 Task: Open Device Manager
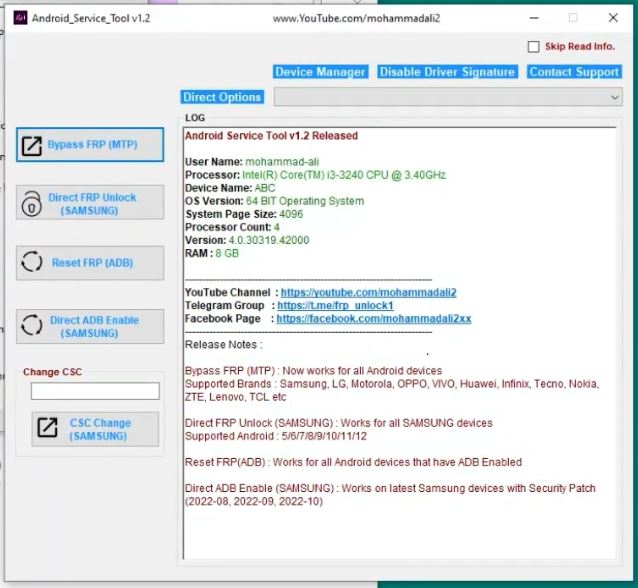pyautogui.click(x=320, y=72)
